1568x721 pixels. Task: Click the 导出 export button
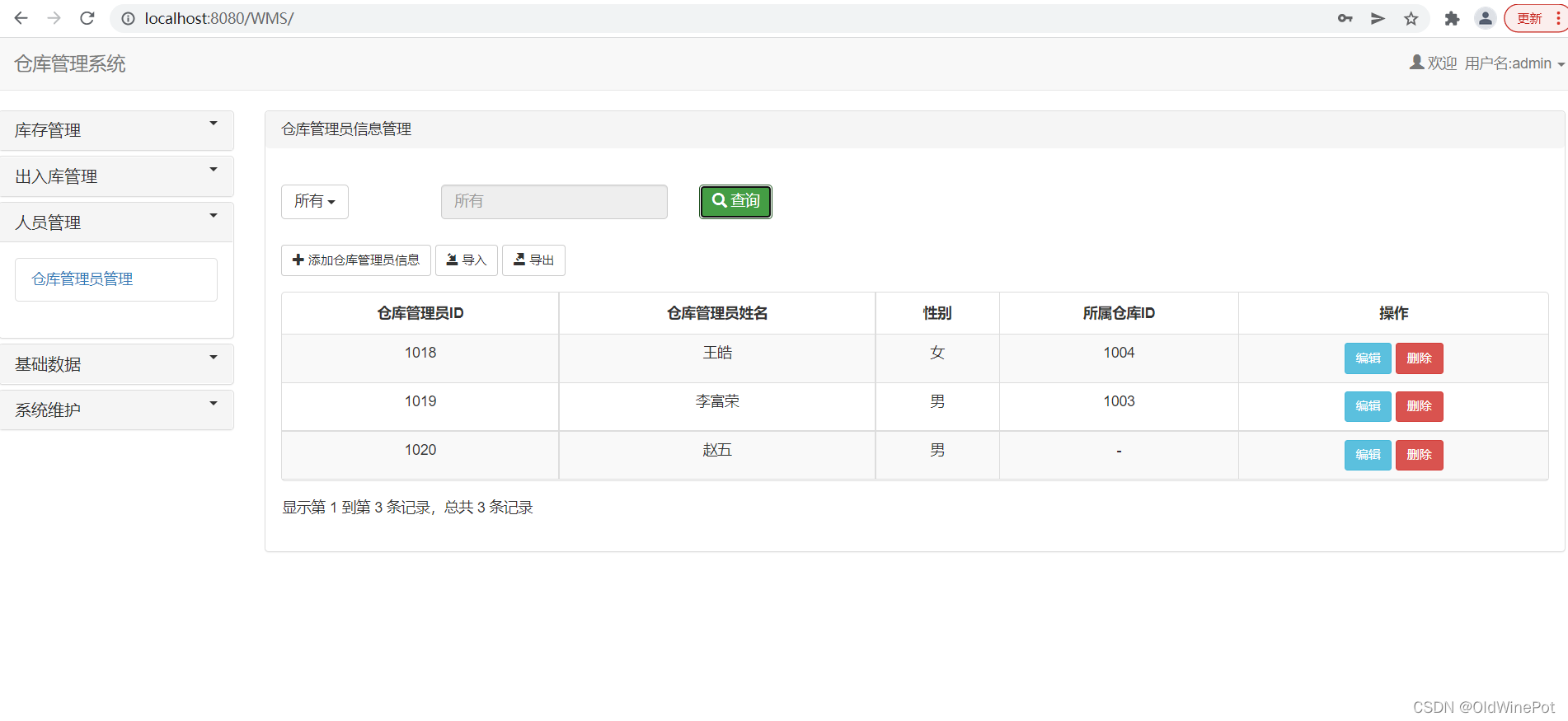coord(533,260)
